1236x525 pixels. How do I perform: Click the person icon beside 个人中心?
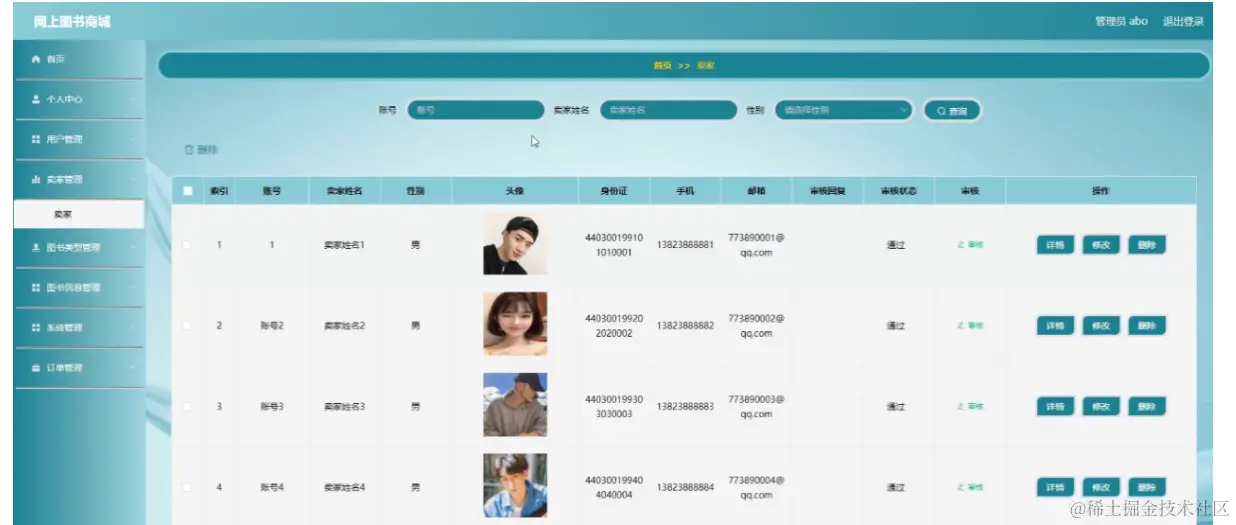tap(36, 100)
